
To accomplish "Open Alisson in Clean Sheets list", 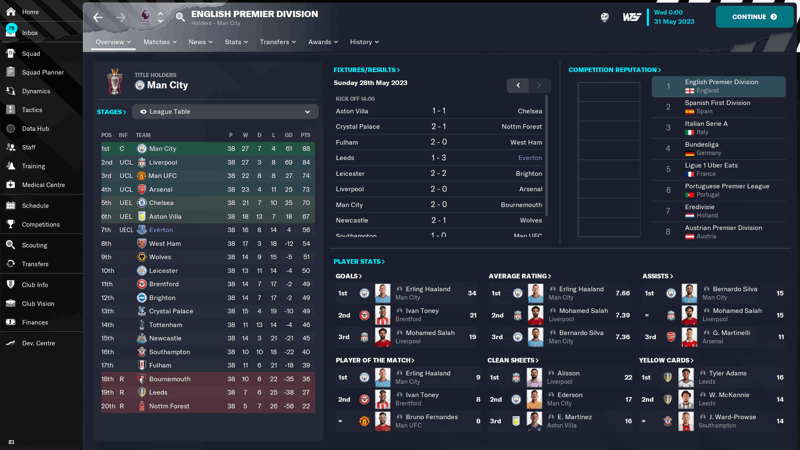I will click(568, 373).
